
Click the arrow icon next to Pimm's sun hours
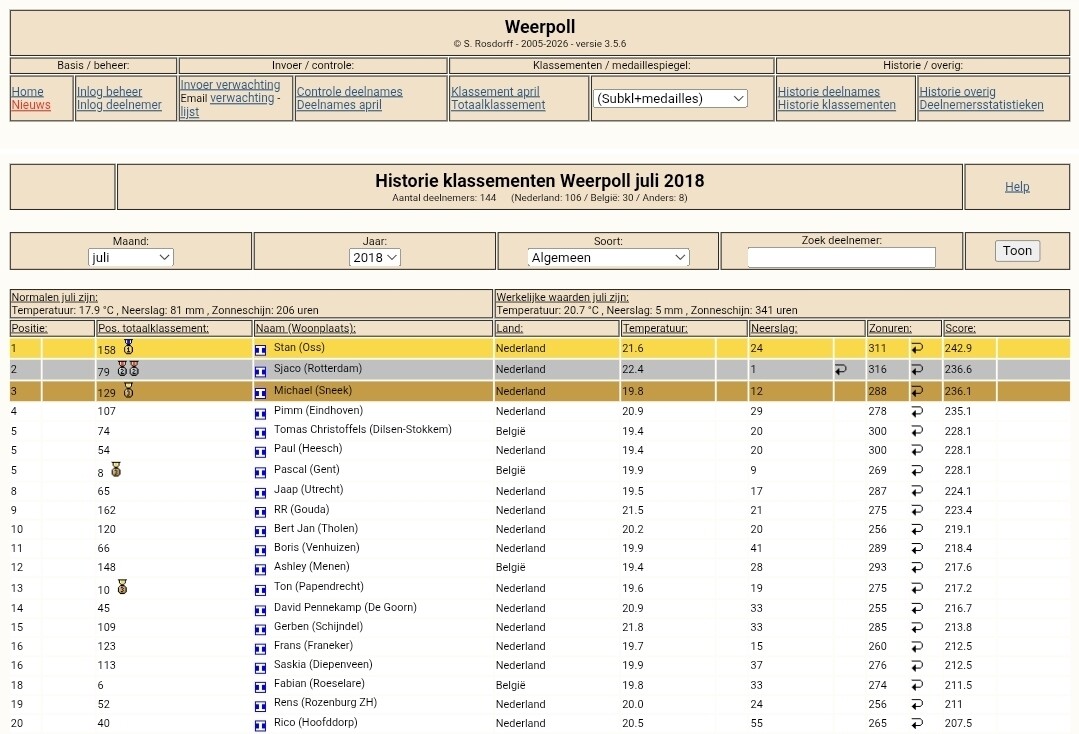pyautogui.click(x=917, y=411)
